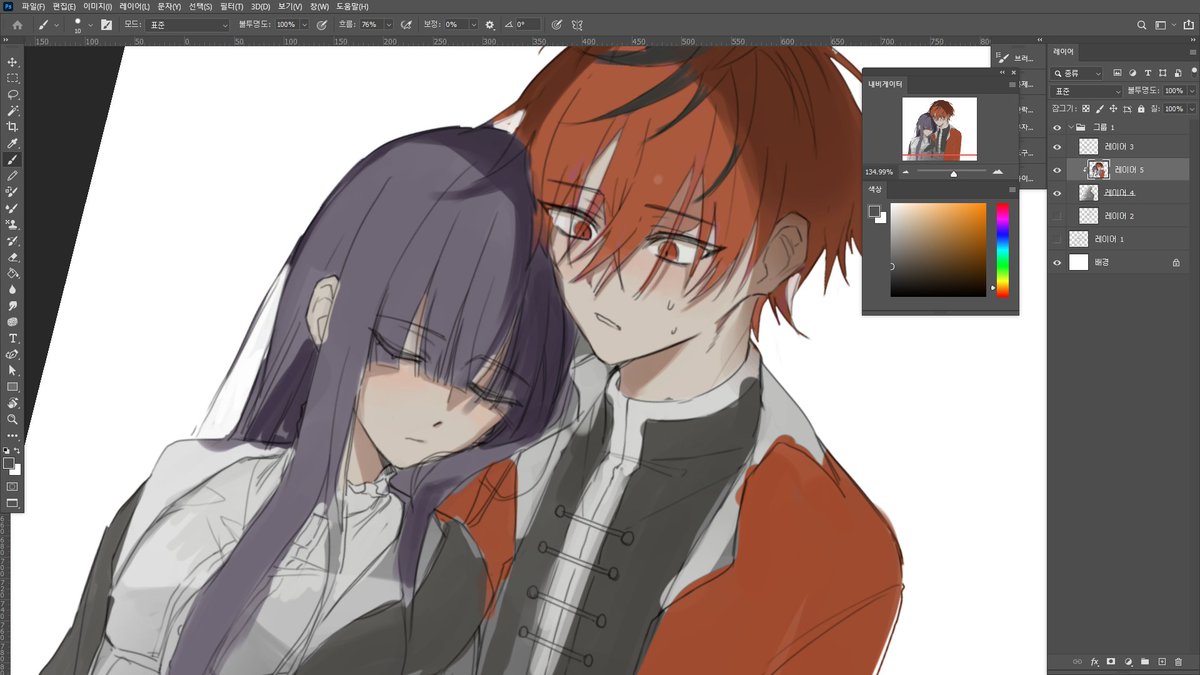Open the 보정 smoothing dropdown arrow
Screen dimensions: 1200x675
coord(472,24)
